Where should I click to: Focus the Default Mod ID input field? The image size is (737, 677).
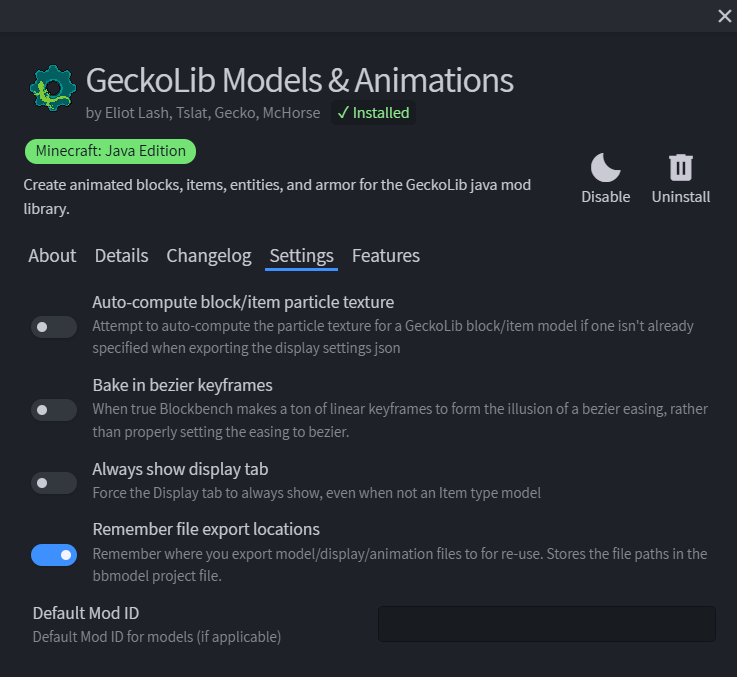coord(547,624)
